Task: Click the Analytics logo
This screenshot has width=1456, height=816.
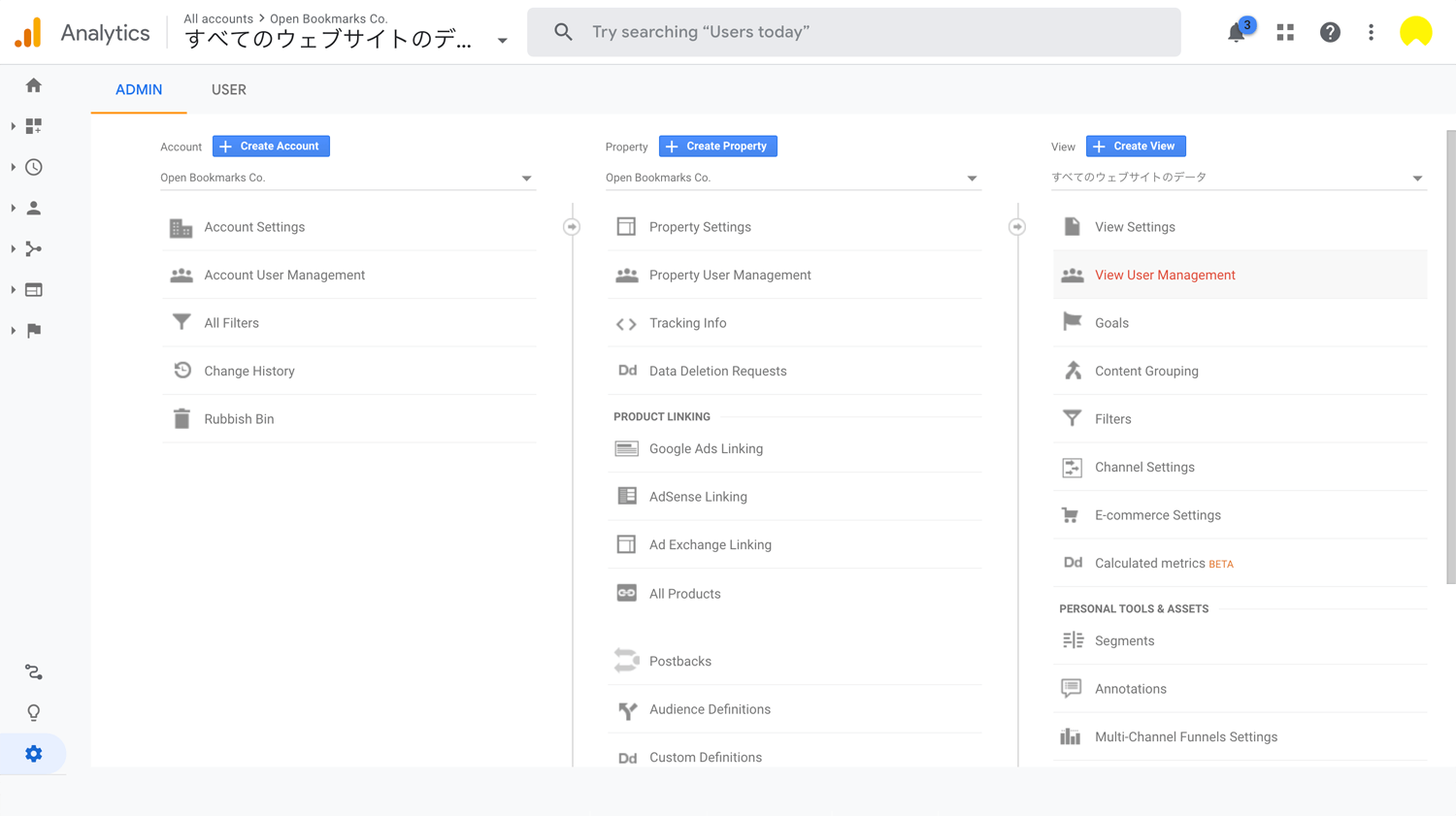Action: (29, 32)
